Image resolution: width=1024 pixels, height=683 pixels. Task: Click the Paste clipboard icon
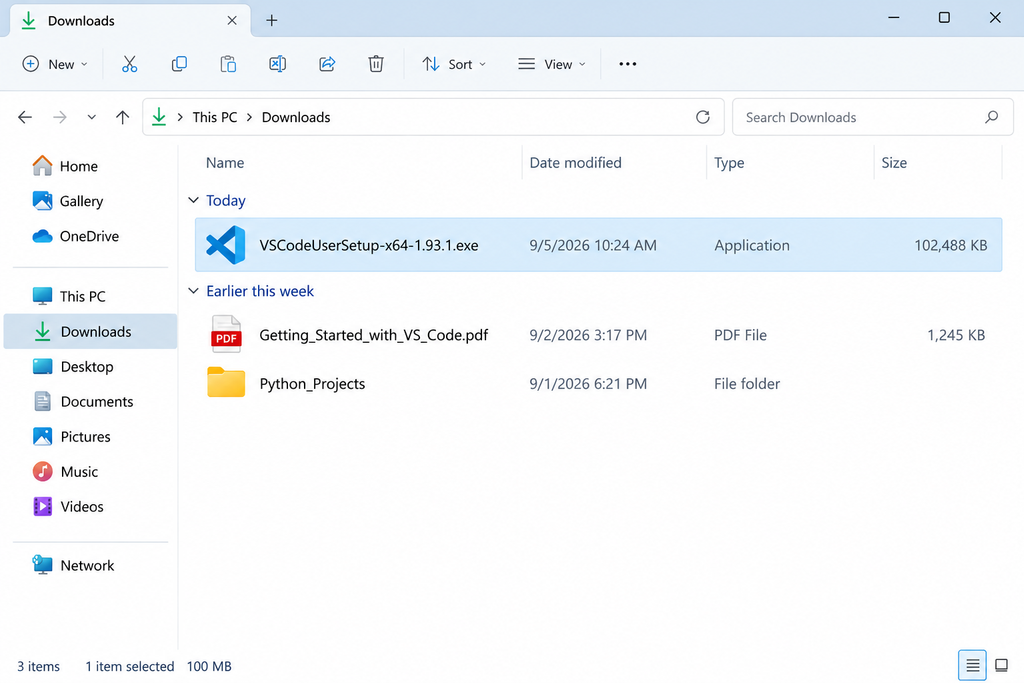pyautogui.click(x=228, y=64)
